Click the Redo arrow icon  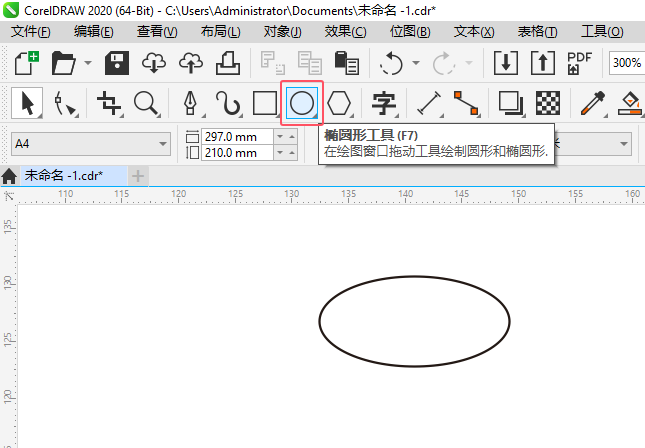[443, 63]
